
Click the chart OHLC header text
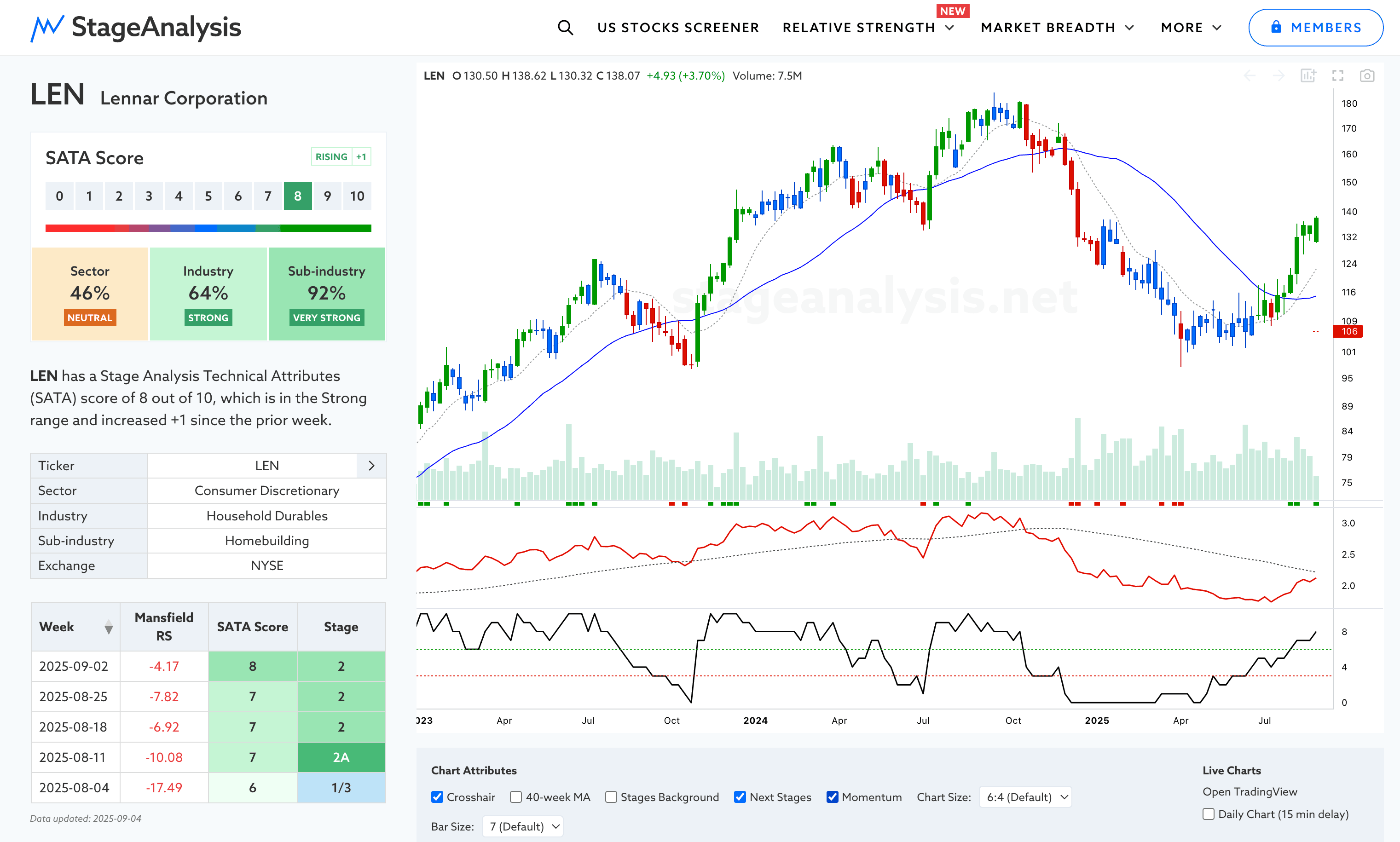click(612, 75)
